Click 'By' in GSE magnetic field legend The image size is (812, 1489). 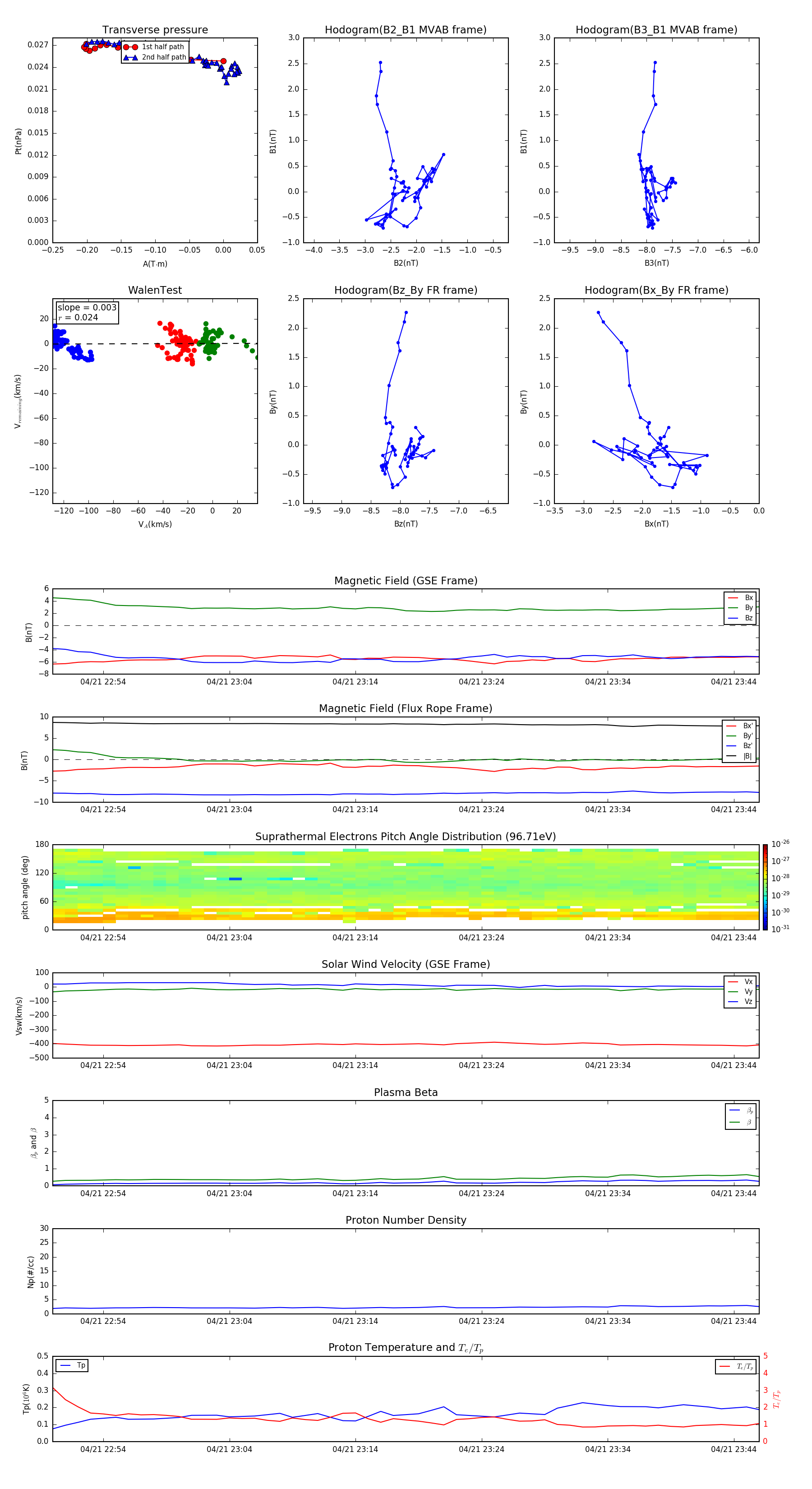[x=740, y=608]
